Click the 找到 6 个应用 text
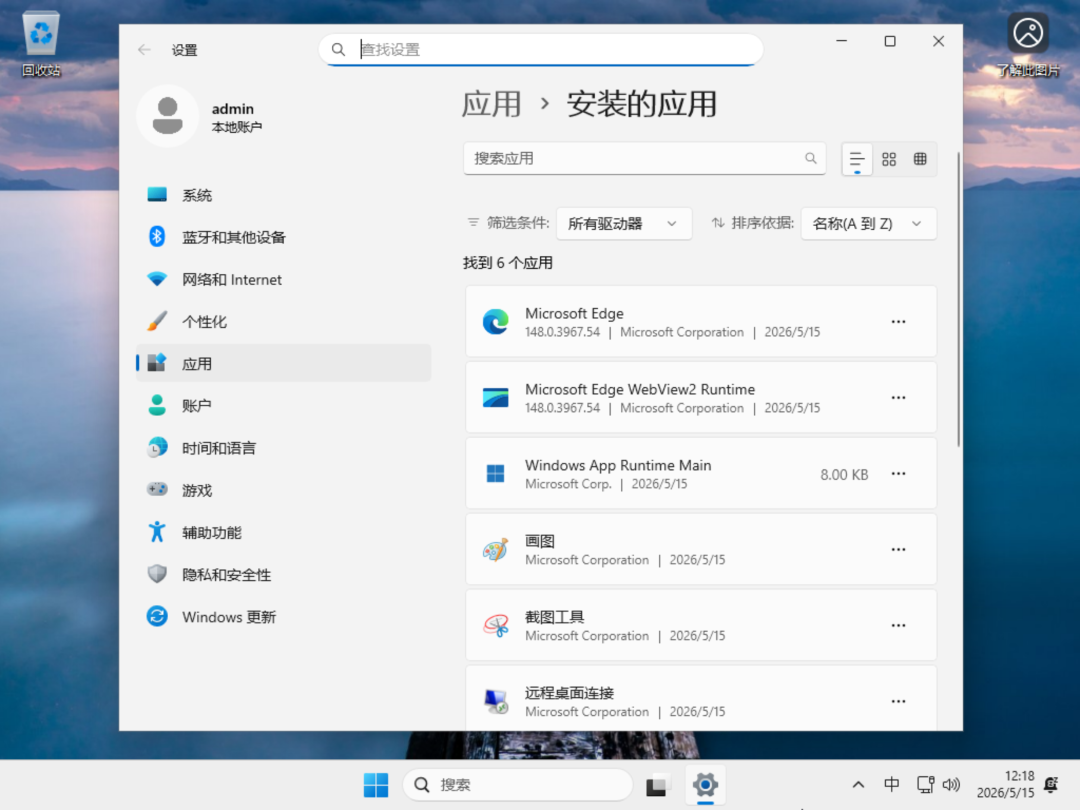Viewport: 1080px width, 810px height. point(508,262)
